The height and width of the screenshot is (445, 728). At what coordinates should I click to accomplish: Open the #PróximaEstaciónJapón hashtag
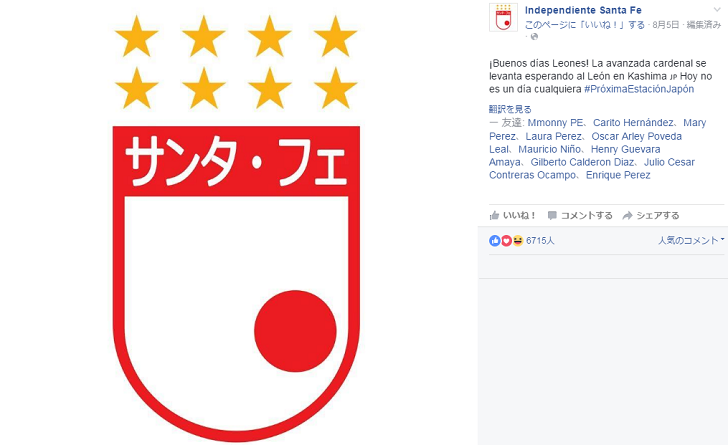coord(639,89)
